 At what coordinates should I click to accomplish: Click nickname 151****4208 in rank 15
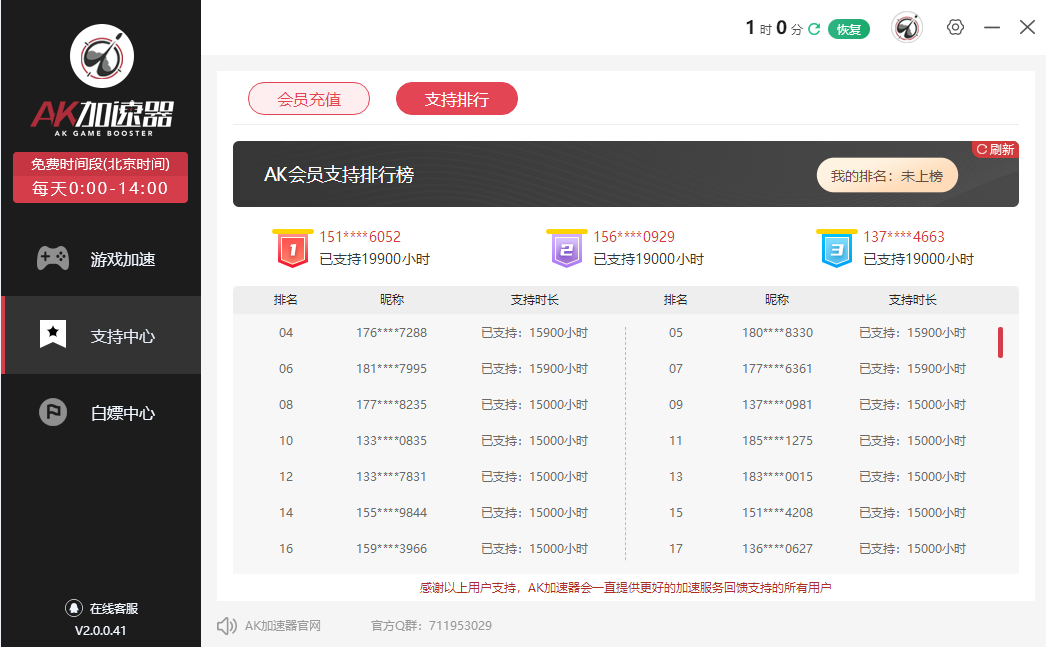click(778, 512)
